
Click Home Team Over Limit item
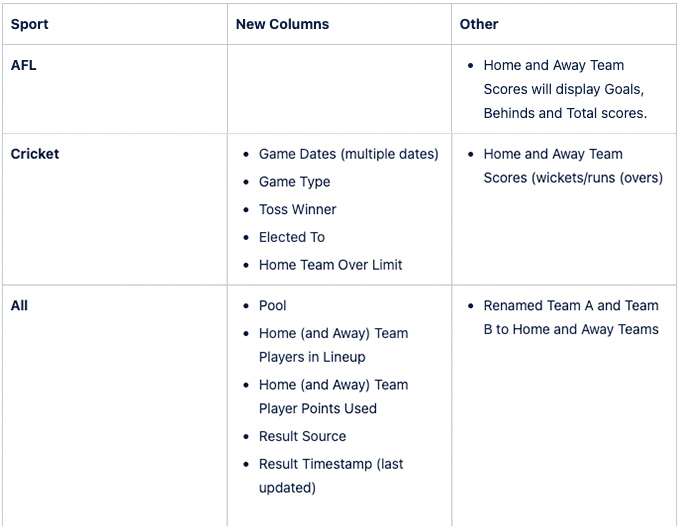pyautogui.click(x=330, y=265)
